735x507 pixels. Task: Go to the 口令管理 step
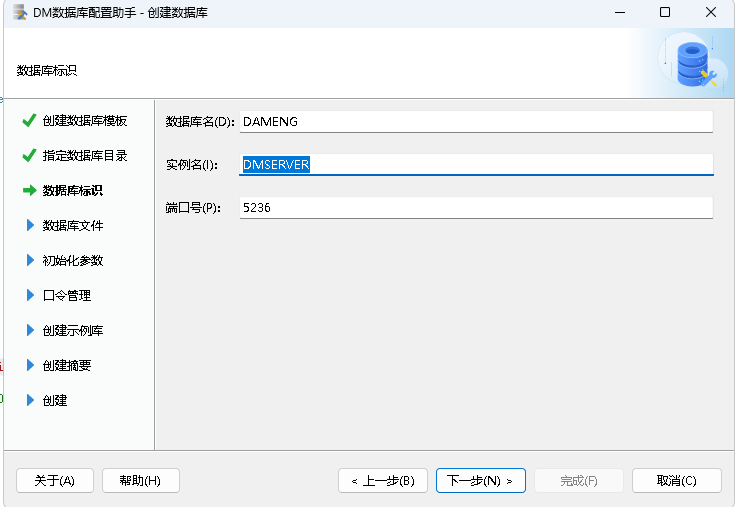[x=67, y=295]
